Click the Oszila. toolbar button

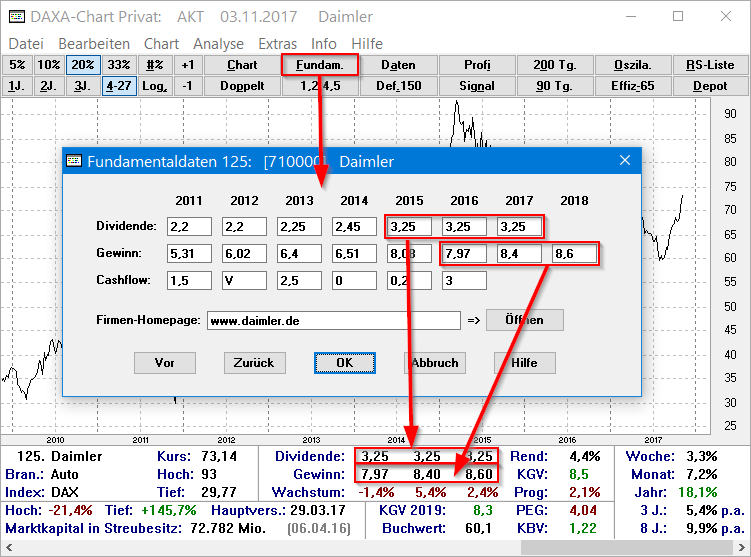click(632, 65)
